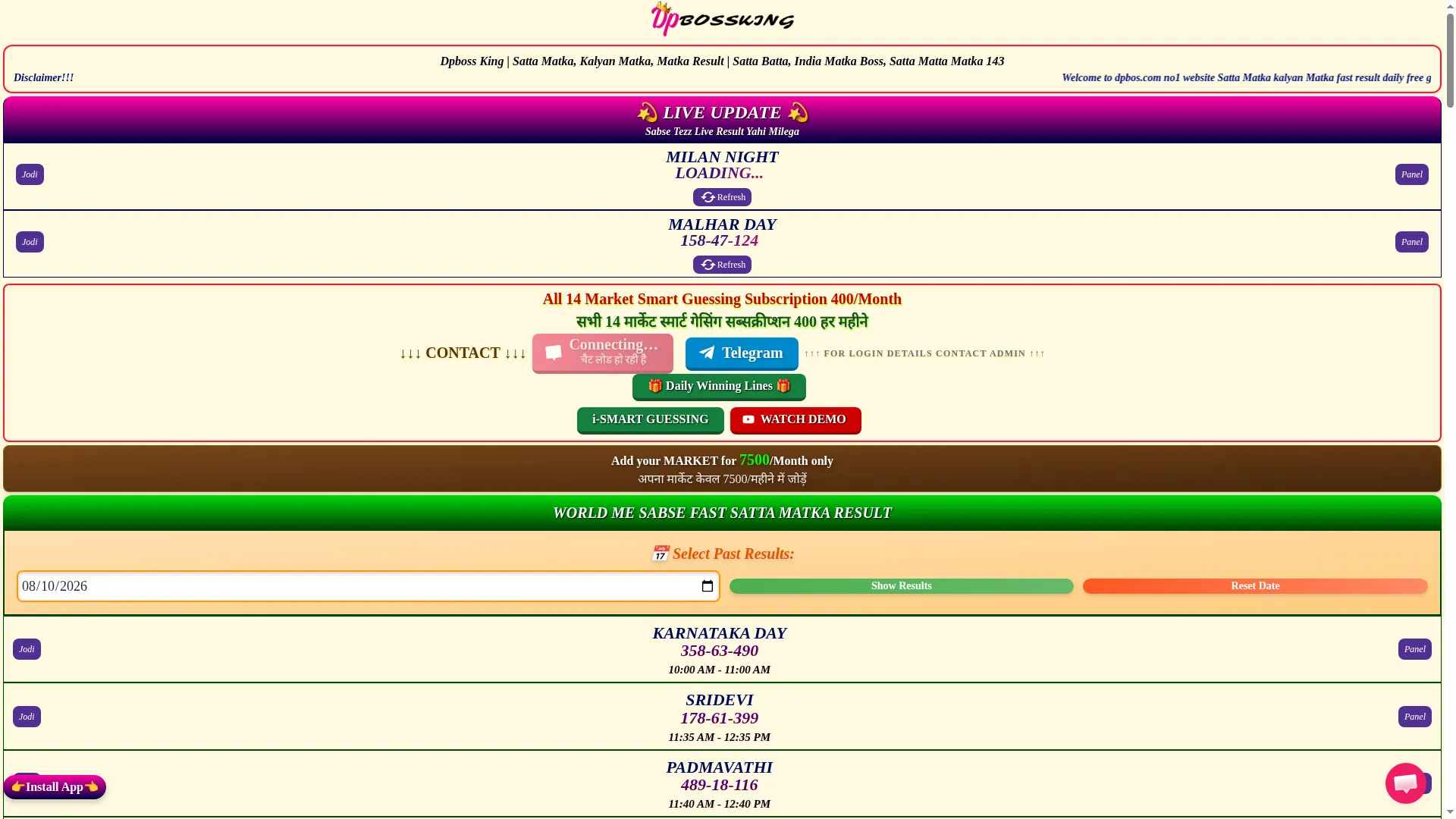Click the Show Results button
This screenshot has width=1456, height=819.
tap(902, 586)
